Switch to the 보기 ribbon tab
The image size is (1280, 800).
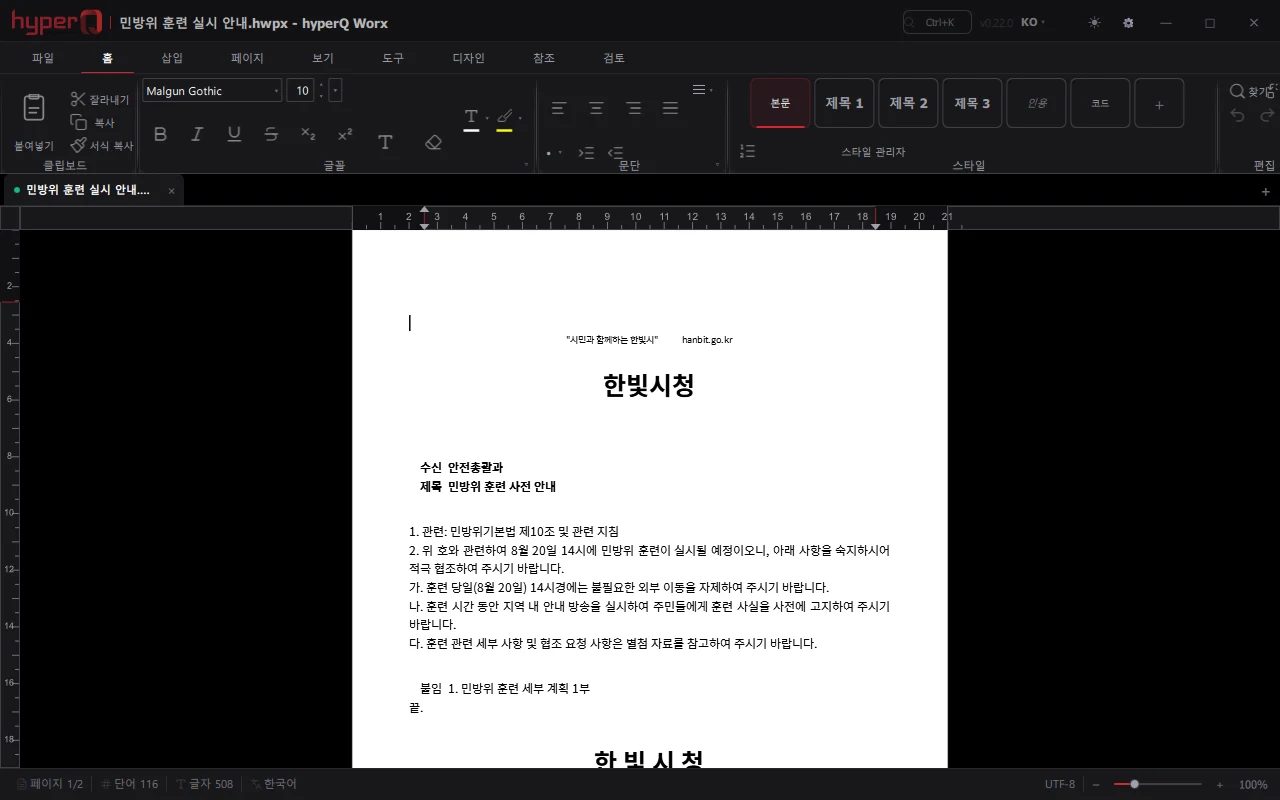[x=322, y=58]
